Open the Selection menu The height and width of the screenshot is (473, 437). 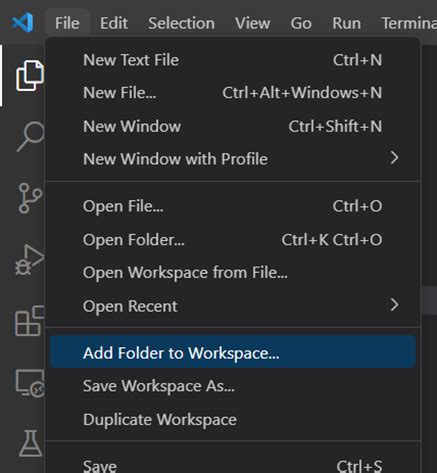tap(181, 23)
